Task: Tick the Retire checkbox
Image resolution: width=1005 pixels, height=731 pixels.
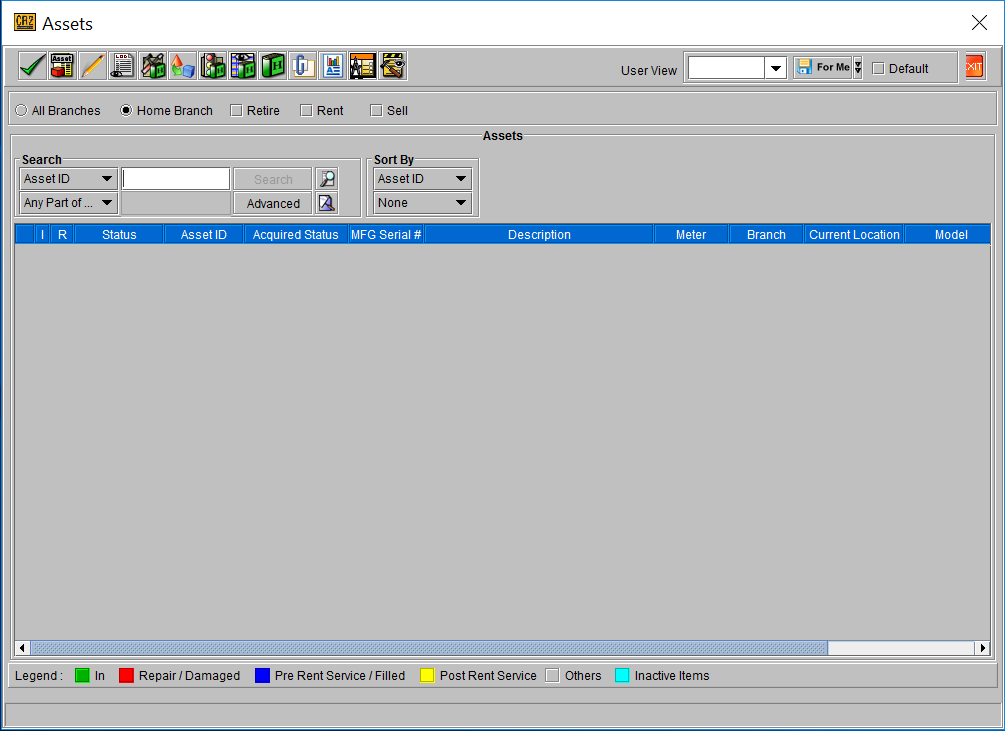Action: pos(237,111)
